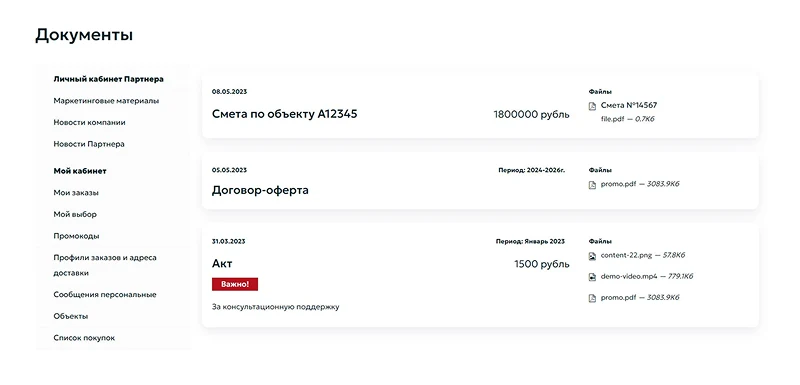Go to Промокоды section
The image size is (800, 385).
point(77,236)
